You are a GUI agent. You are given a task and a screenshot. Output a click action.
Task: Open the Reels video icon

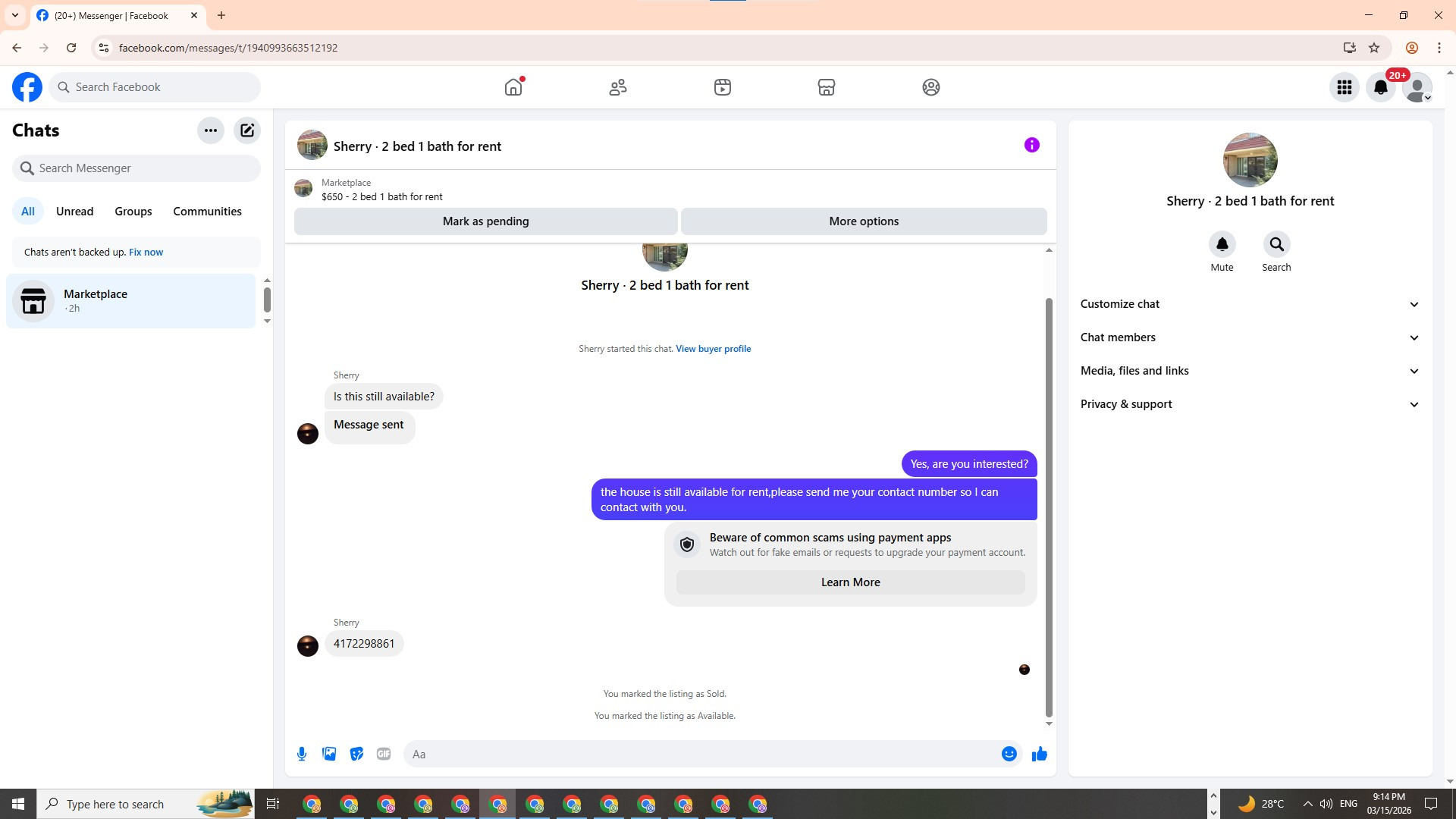click(723, 87)
